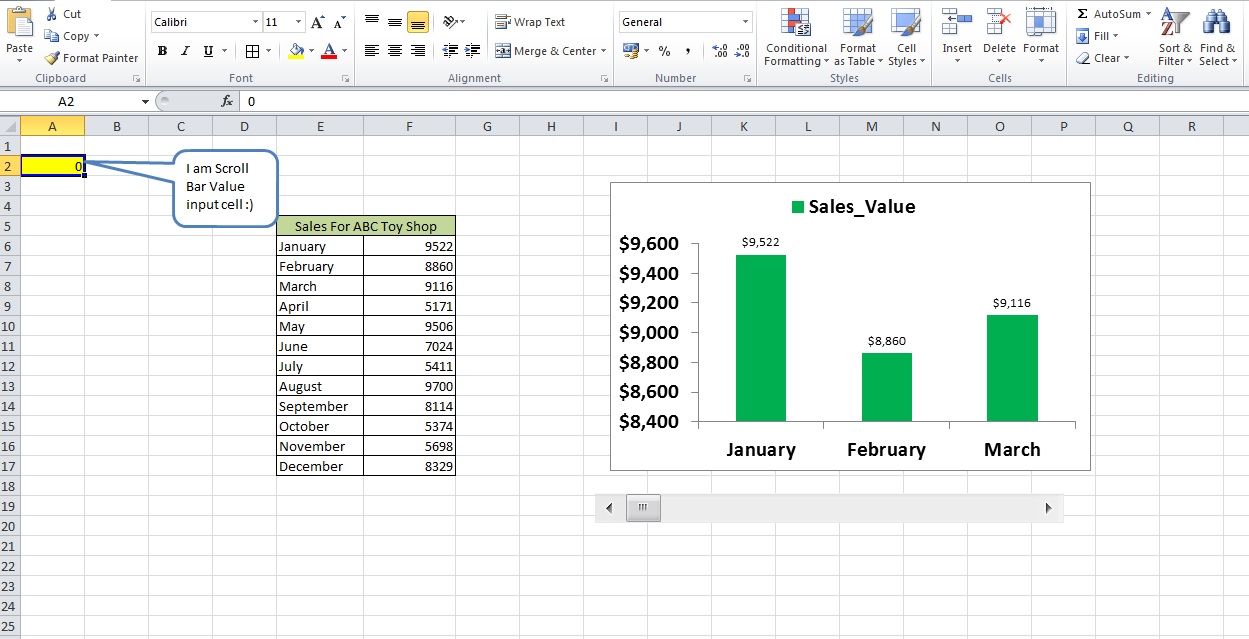Click the Wrap Text icon

tap(527, 21)
